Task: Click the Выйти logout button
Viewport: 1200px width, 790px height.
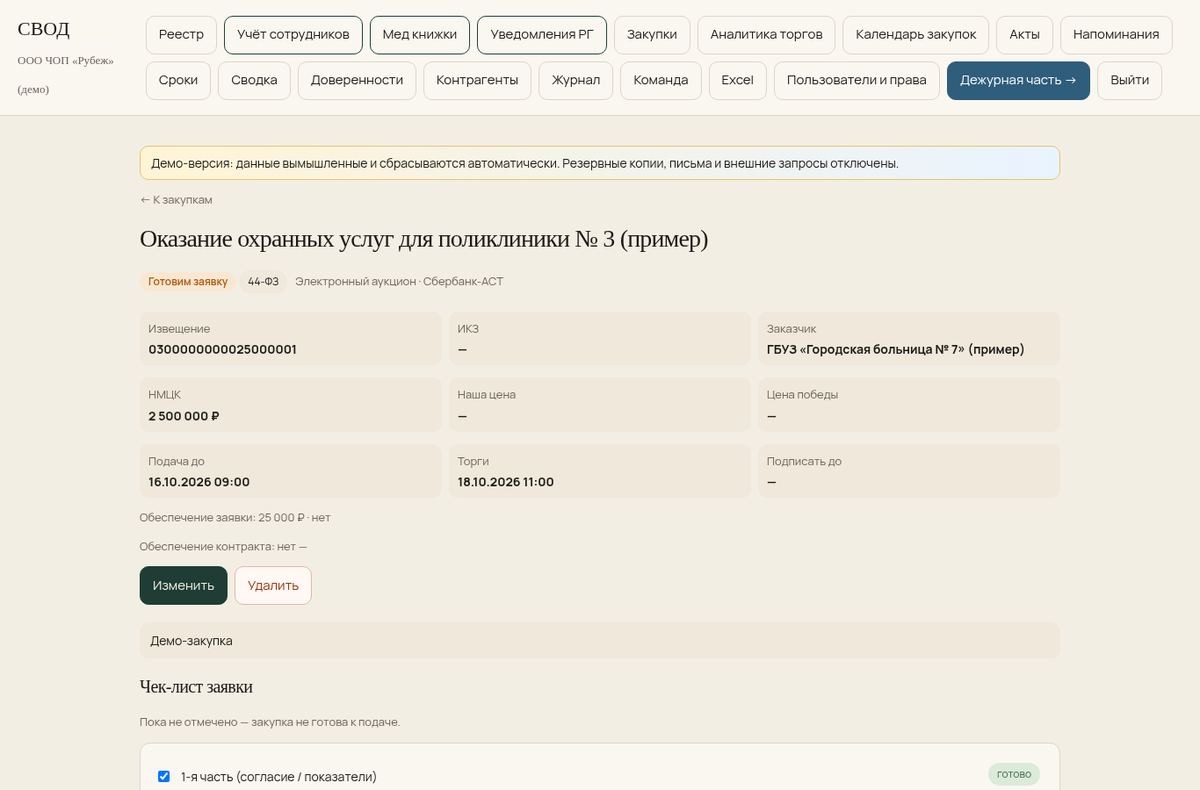Action: 1129,80
